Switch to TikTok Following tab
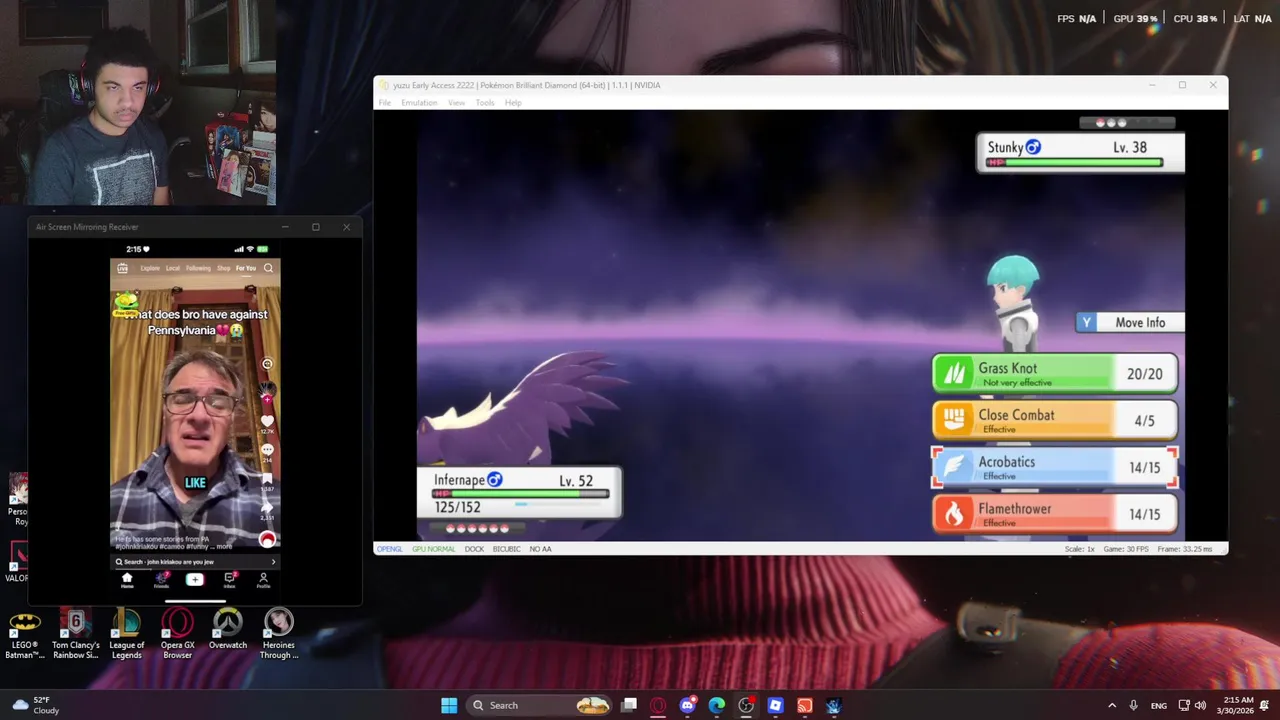Image resolution: width=1280 pixels, height=720 pixels. point(198,268)
